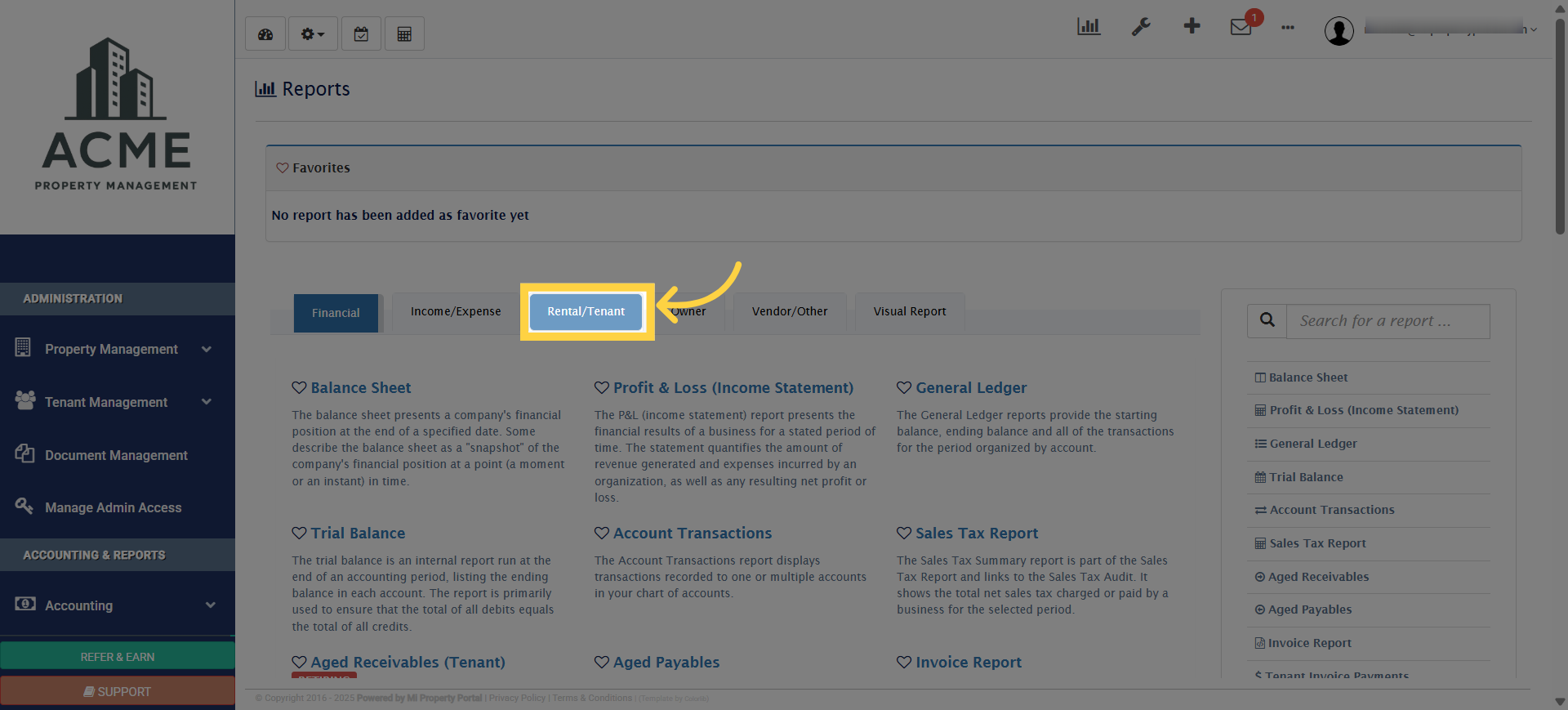
Task: Open the user profile avatar
Action: [1339, 31]
